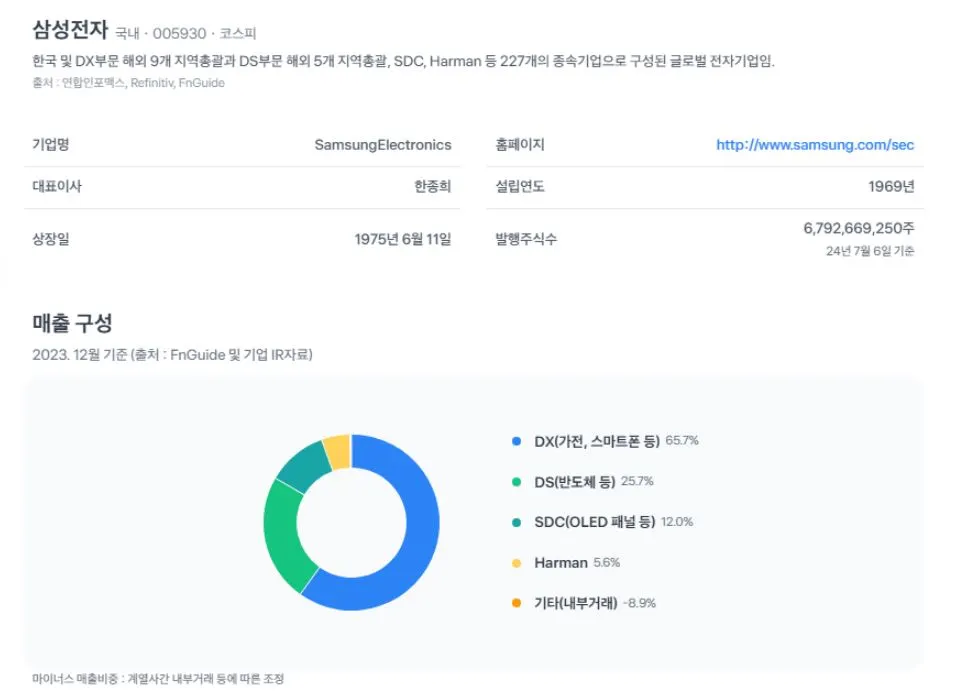Viewport: 955px width, 691px height.
Task: Open the samsung.com/sec homepage link
Action: click(814, 145)
